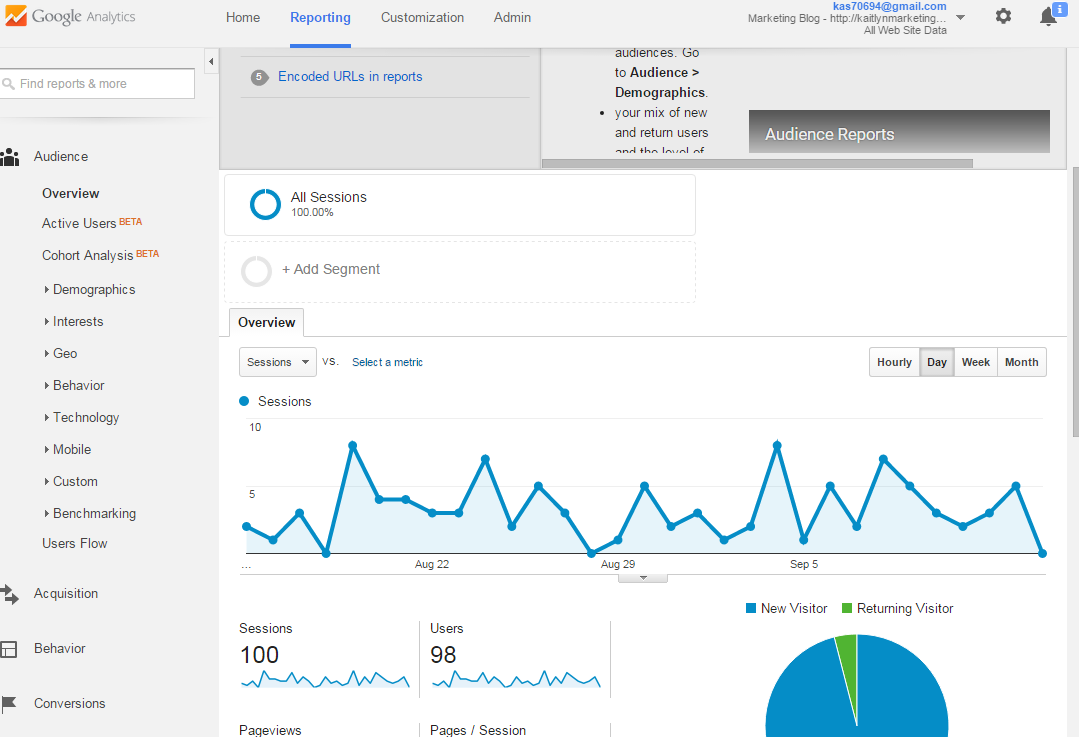The width and height of the screenshot is (1079, 737).
Task: Click the All Sessions blue ring icon
Action: [265, 204]
